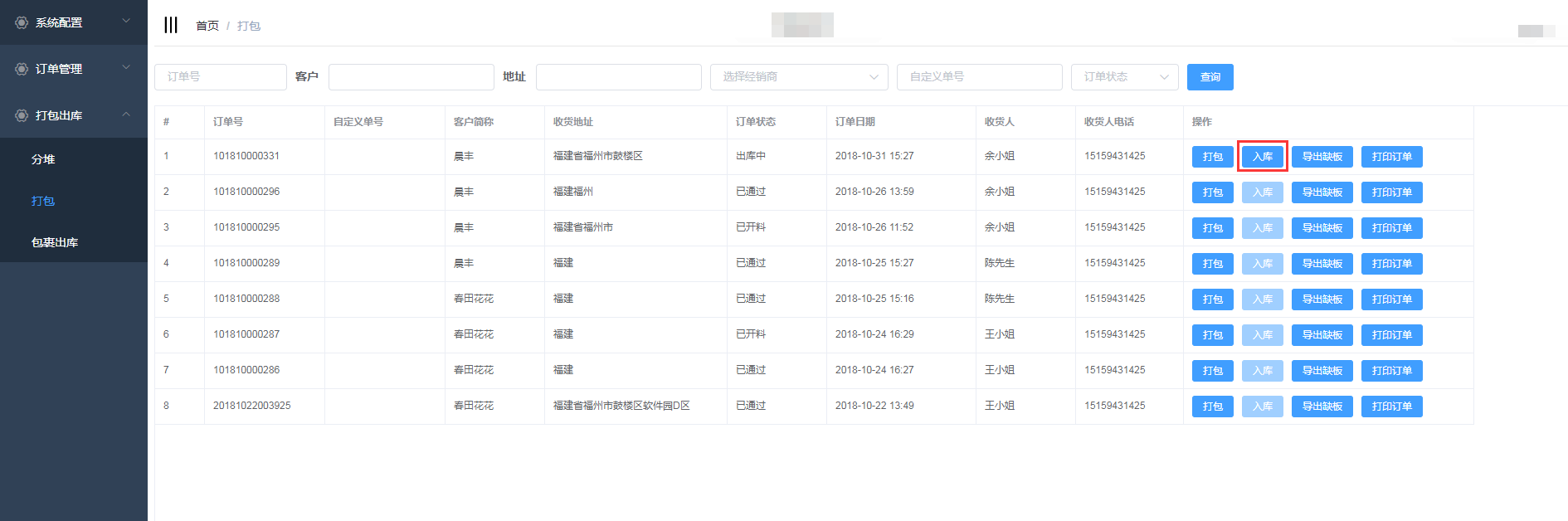Open the 系统配置 menu label
This screenshot has height=521, width=1568.
(59, 22)
